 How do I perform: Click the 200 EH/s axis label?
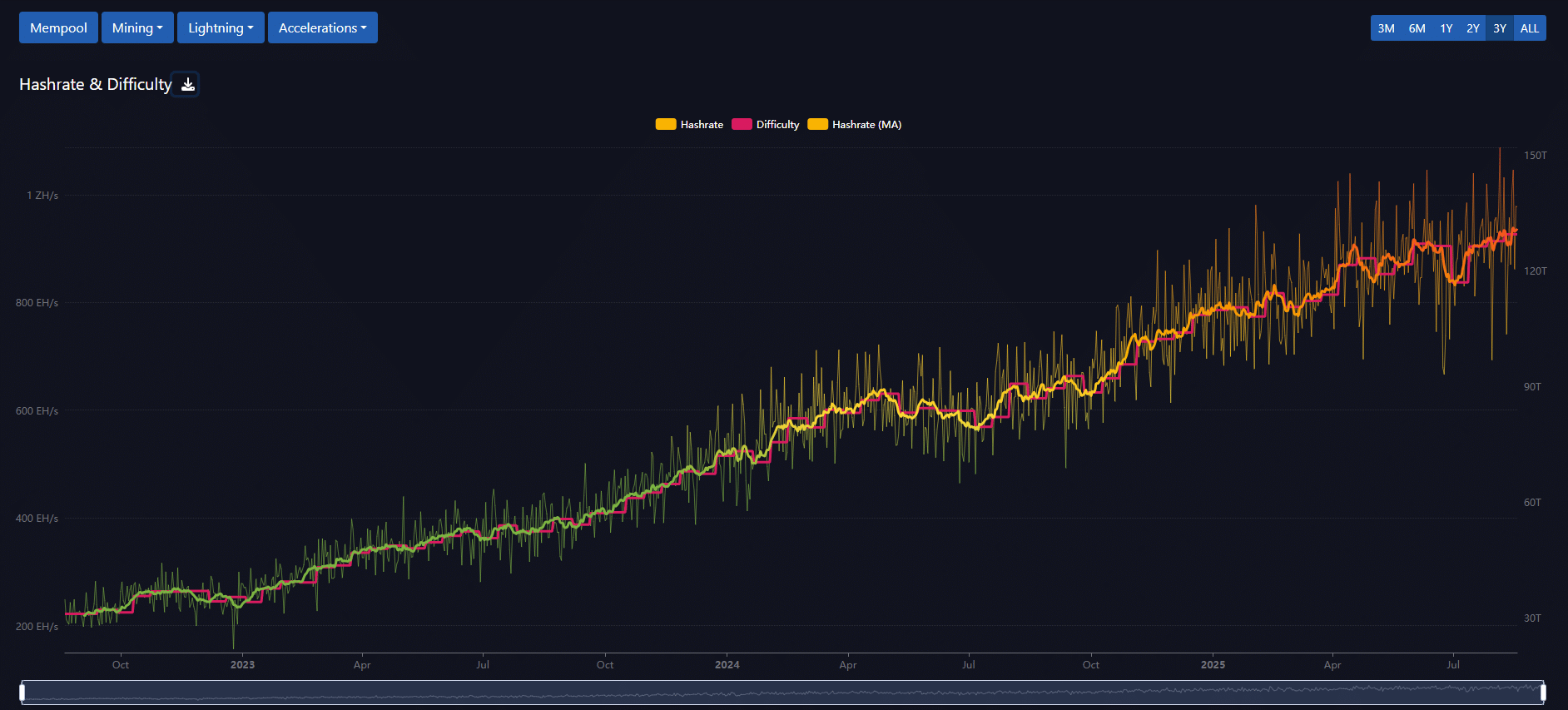click(x=37, y=627)
